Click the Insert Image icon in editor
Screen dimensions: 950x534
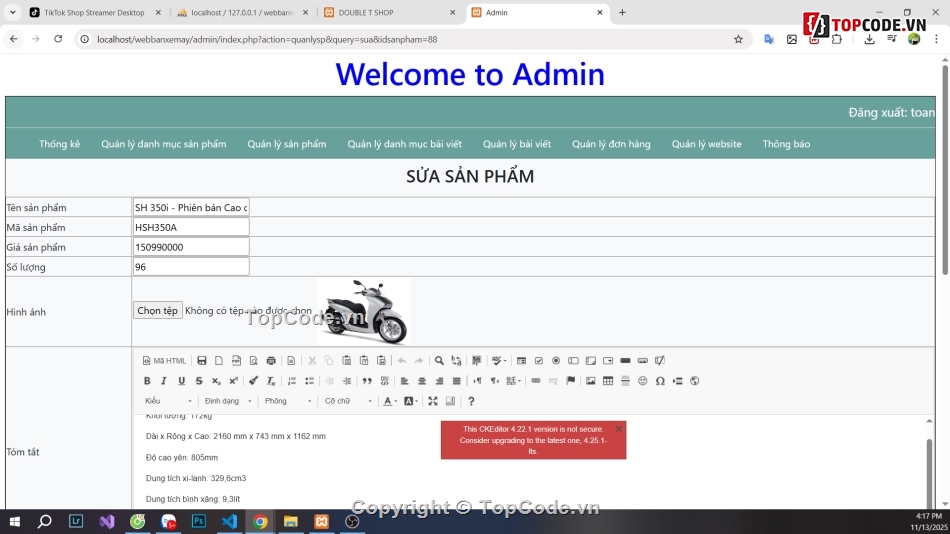click(x=591, y=381)
